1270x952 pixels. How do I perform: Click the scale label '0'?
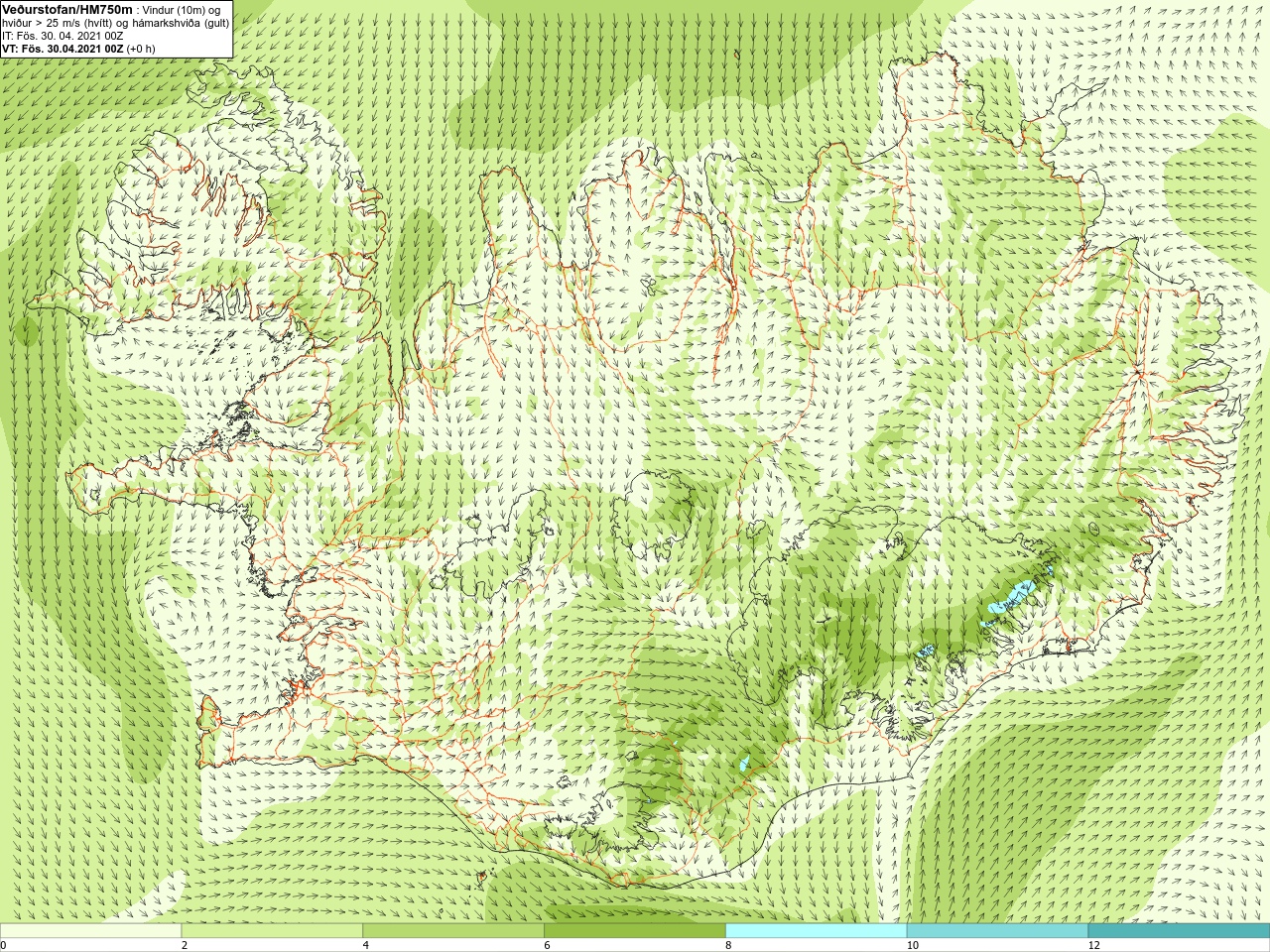click(x=3, y=945)
